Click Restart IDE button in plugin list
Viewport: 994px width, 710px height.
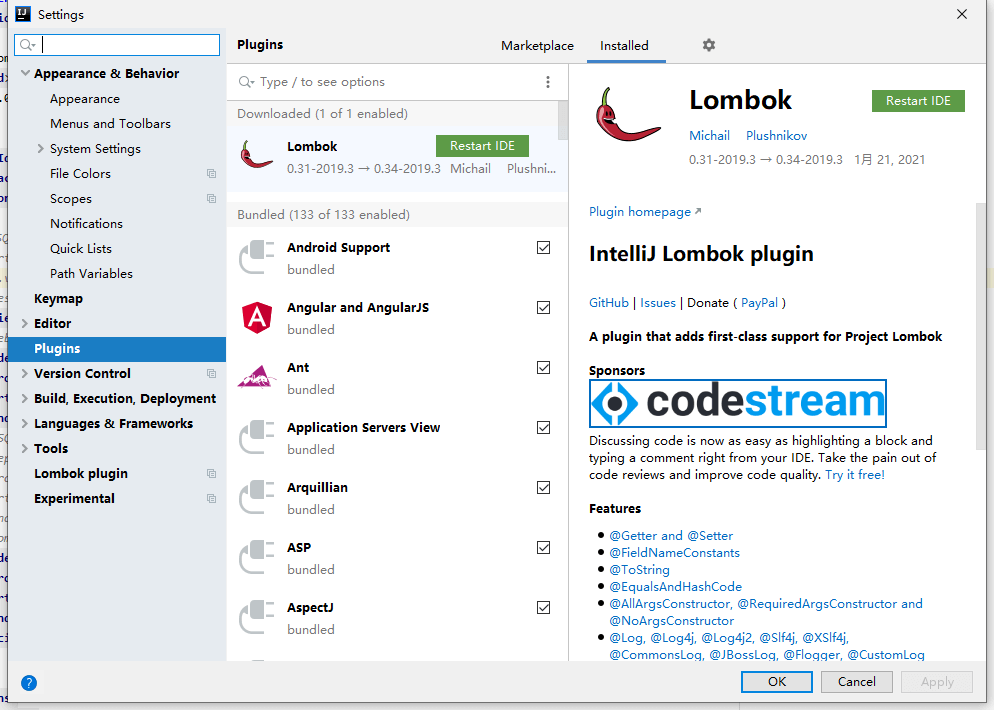coord(482,146)
